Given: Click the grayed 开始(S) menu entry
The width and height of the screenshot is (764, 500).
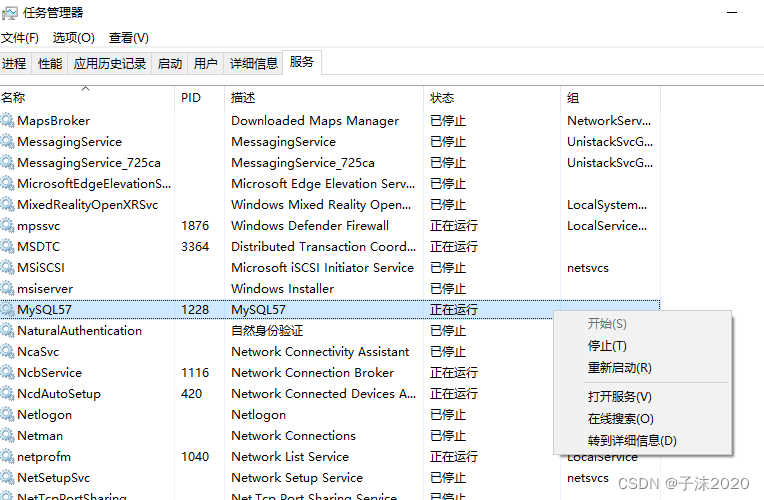Looking at the screenshot, I should pyautogui.click(x=607, y=324).
